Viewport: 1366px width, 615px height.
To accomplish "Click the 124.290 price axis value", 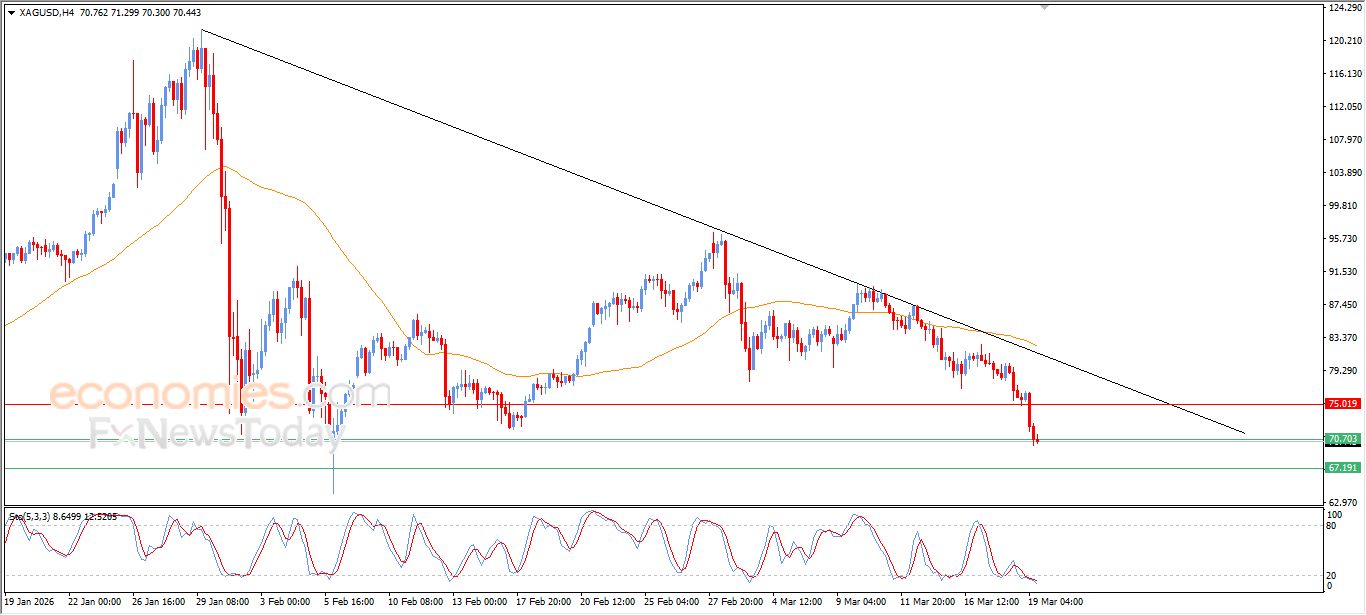I will pyautogui.click(x=1345, y=8).
